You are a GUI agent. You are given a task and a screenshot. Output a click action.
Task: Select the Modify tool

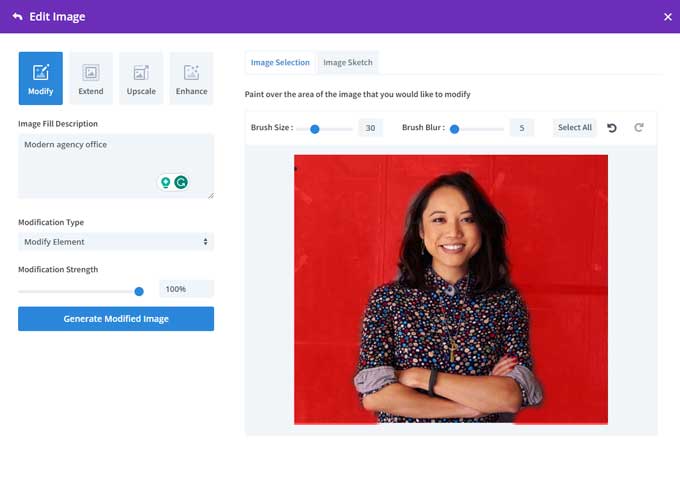[x=41, y=78]
